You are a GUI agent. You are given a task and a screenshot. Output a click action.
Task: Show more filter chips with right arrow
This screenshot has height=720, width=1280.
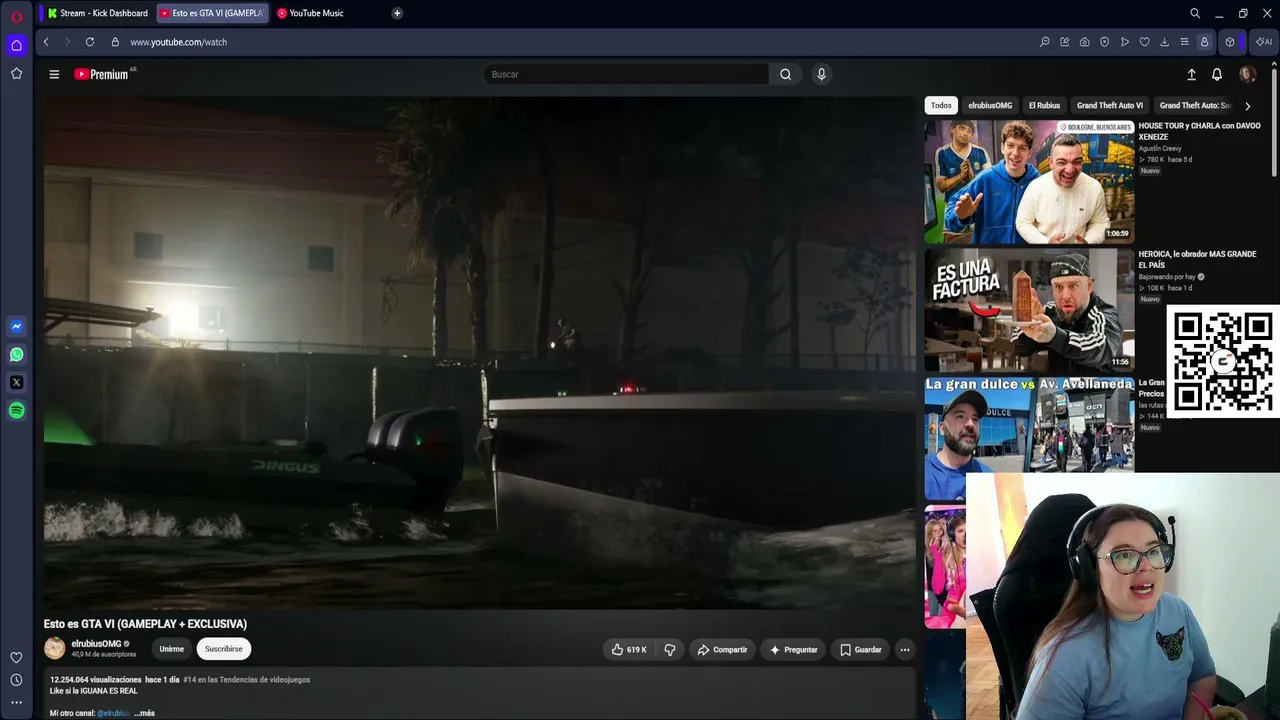[1247, 105]
